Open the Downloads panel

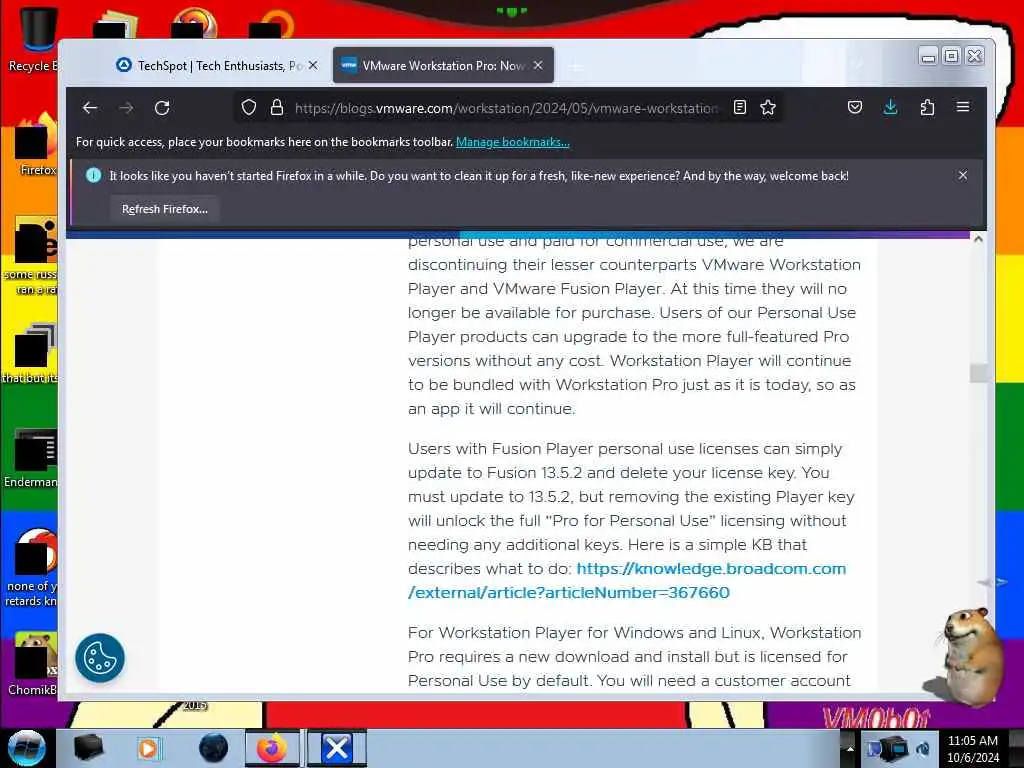[x=890, y=107]
